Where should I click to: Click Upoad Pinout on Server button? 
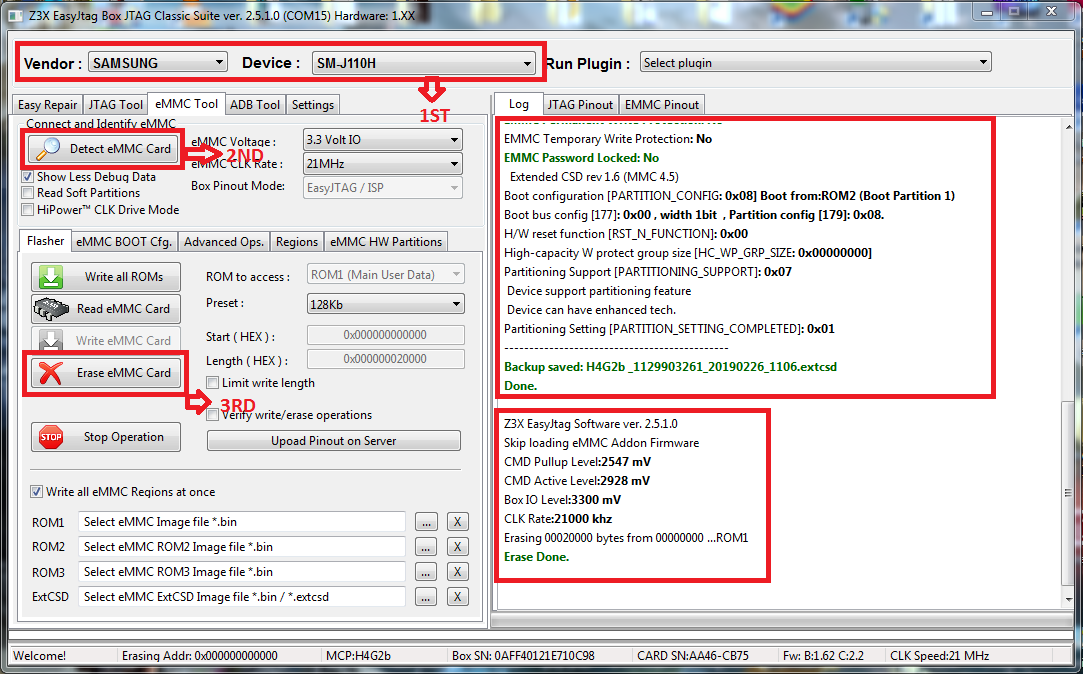pos(334,441)
